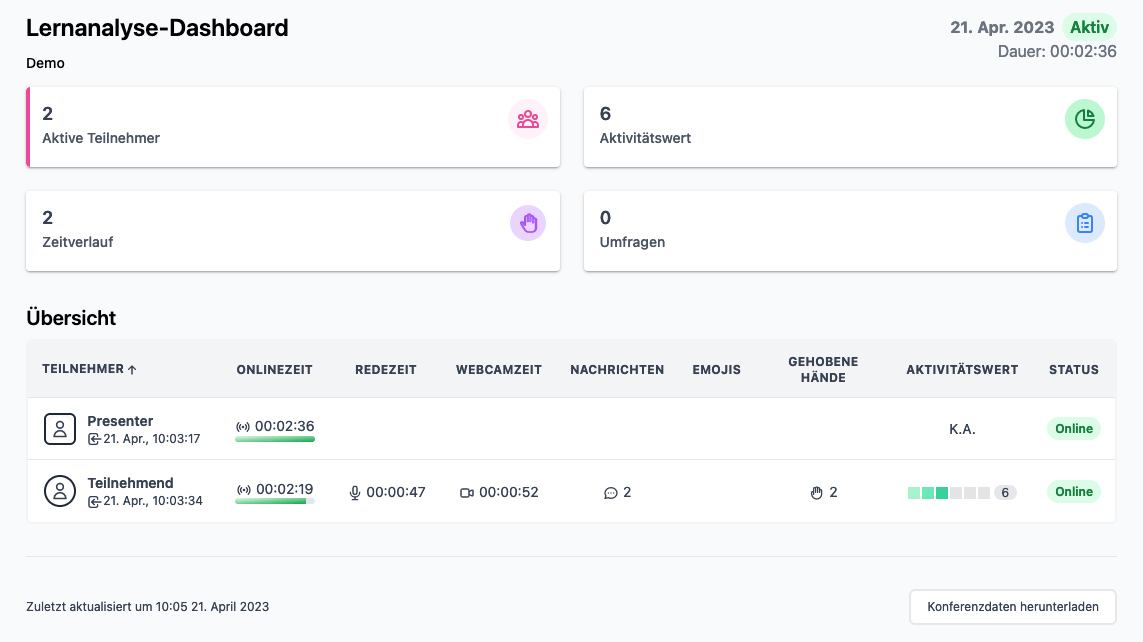The image size is (1143, 642).
Task: Click the Teilnehmend avatar icon
Action: pyautogui.click(x=60, y=491)
